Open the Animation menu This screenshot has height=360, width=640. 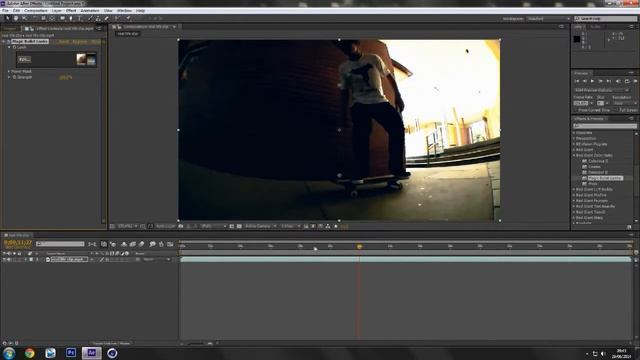coord(90,11)
